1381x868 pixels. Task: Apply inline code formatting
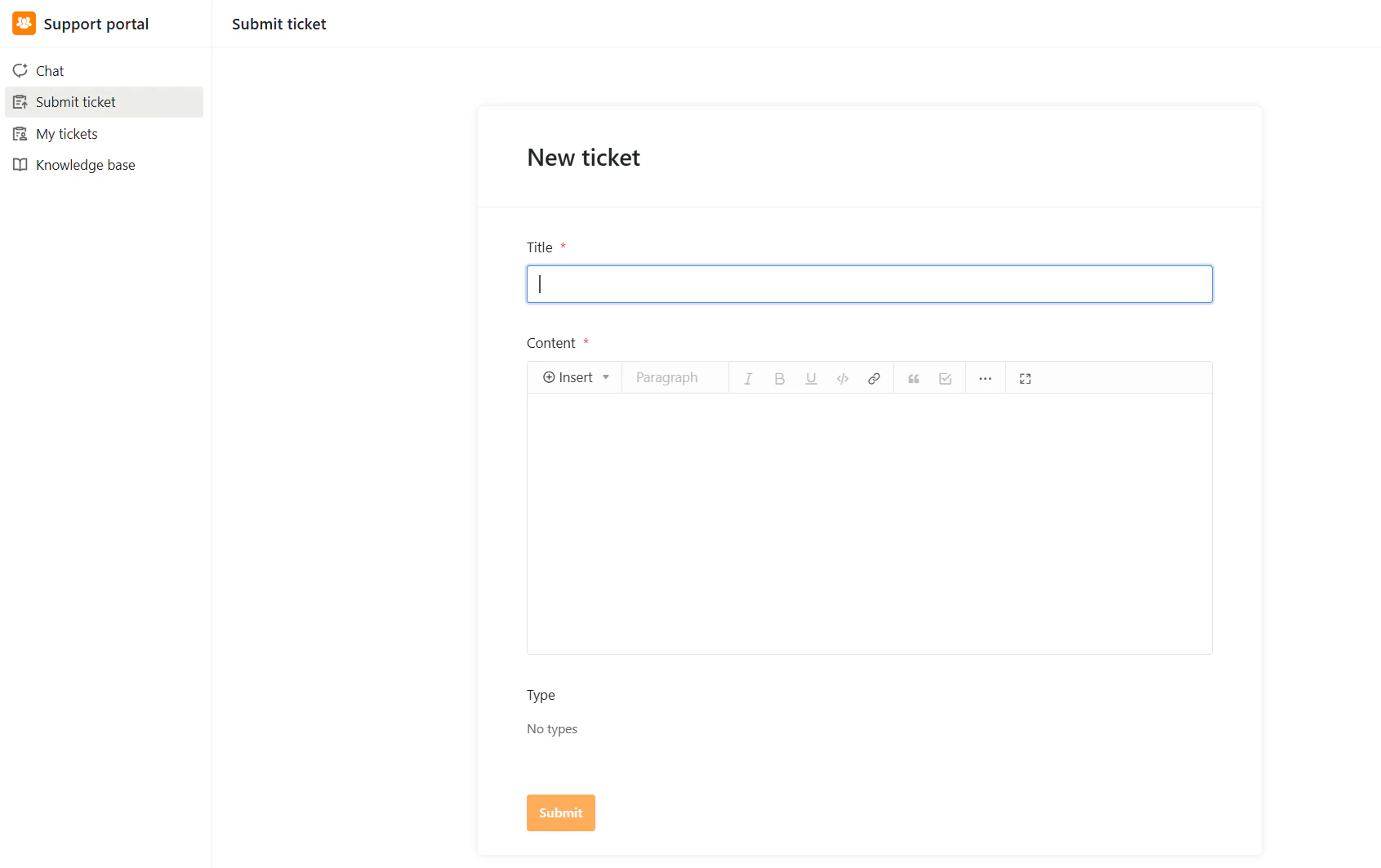coord(842,378)
